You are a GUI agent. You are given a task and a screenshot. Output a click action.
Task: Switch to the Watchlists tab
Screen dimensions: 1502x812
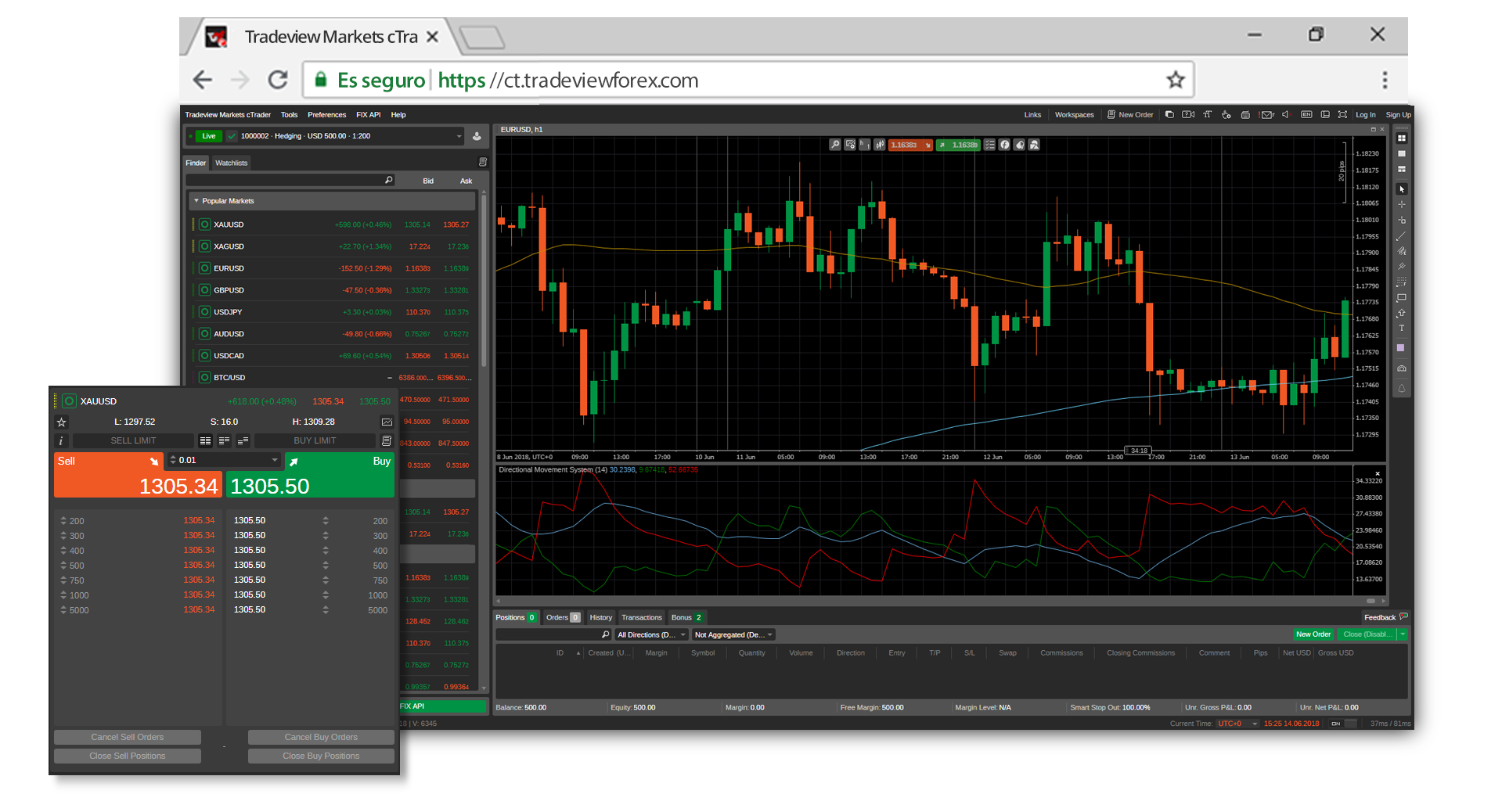click(x=231, y=163)
